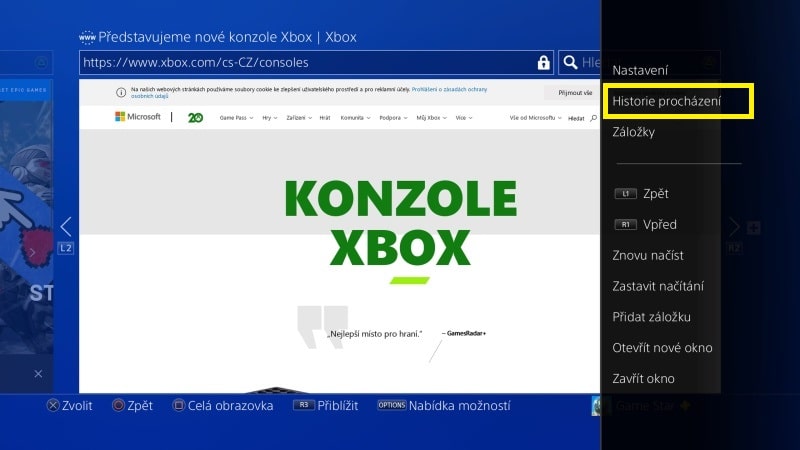Expand the Podpora dropdown
800x450 pixels.
393,118
